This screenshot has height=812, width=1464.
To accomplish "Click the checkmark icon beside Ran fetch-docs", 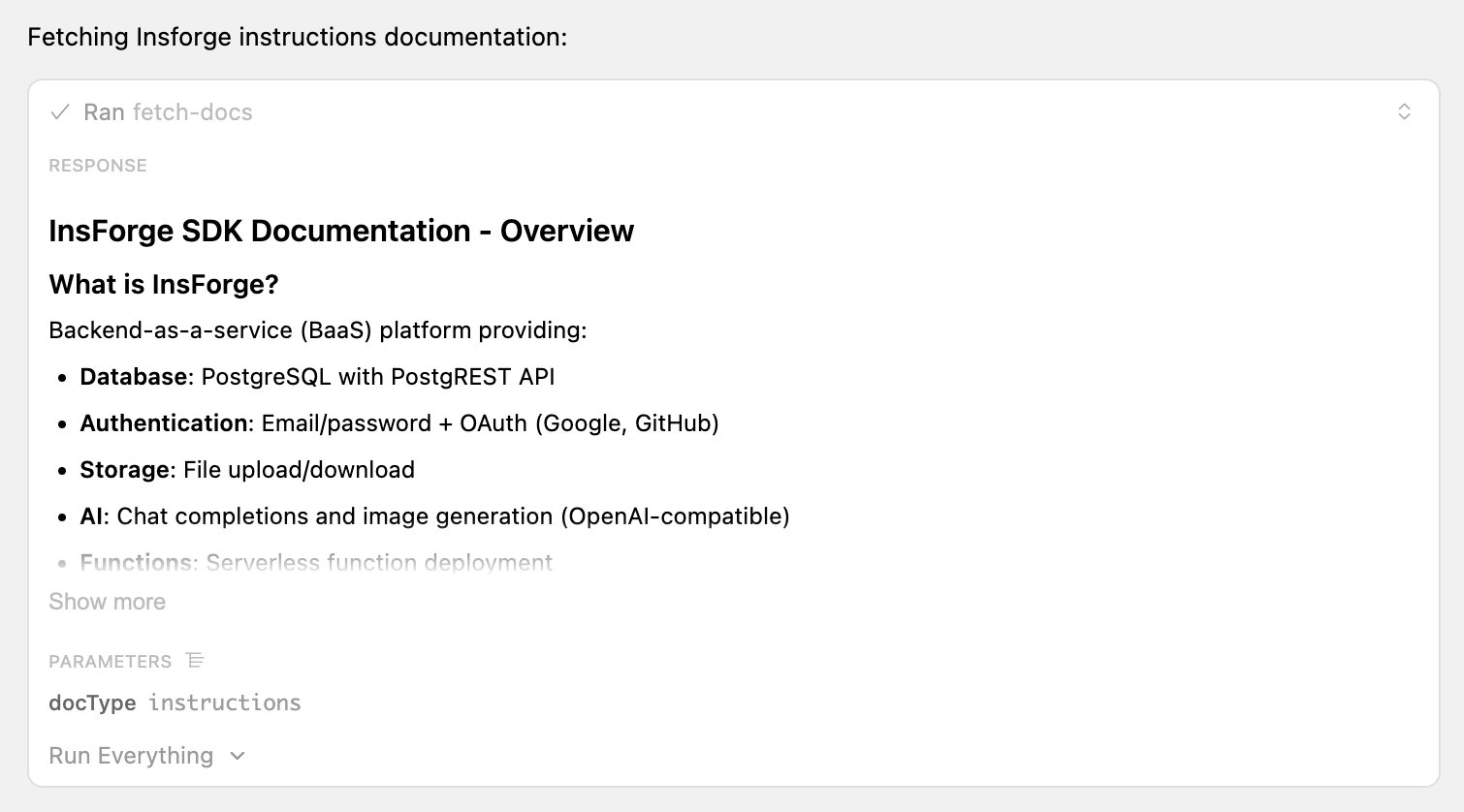I will [x=60, y=112].
